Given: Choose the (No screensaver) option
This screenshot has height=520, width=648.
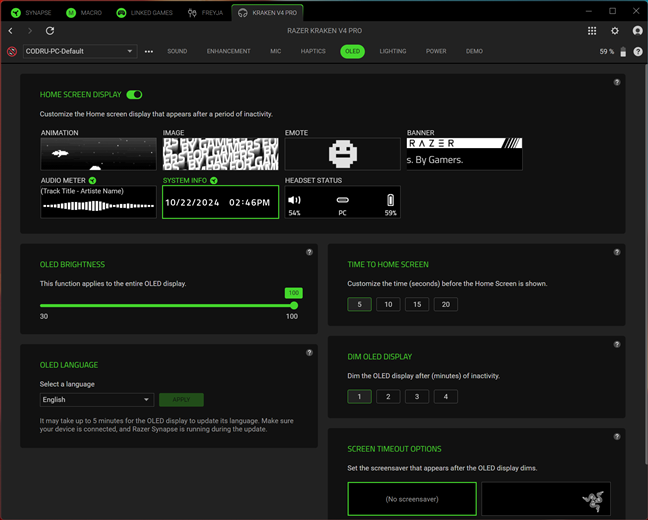Looking at the screenshot, I should 412,499.
